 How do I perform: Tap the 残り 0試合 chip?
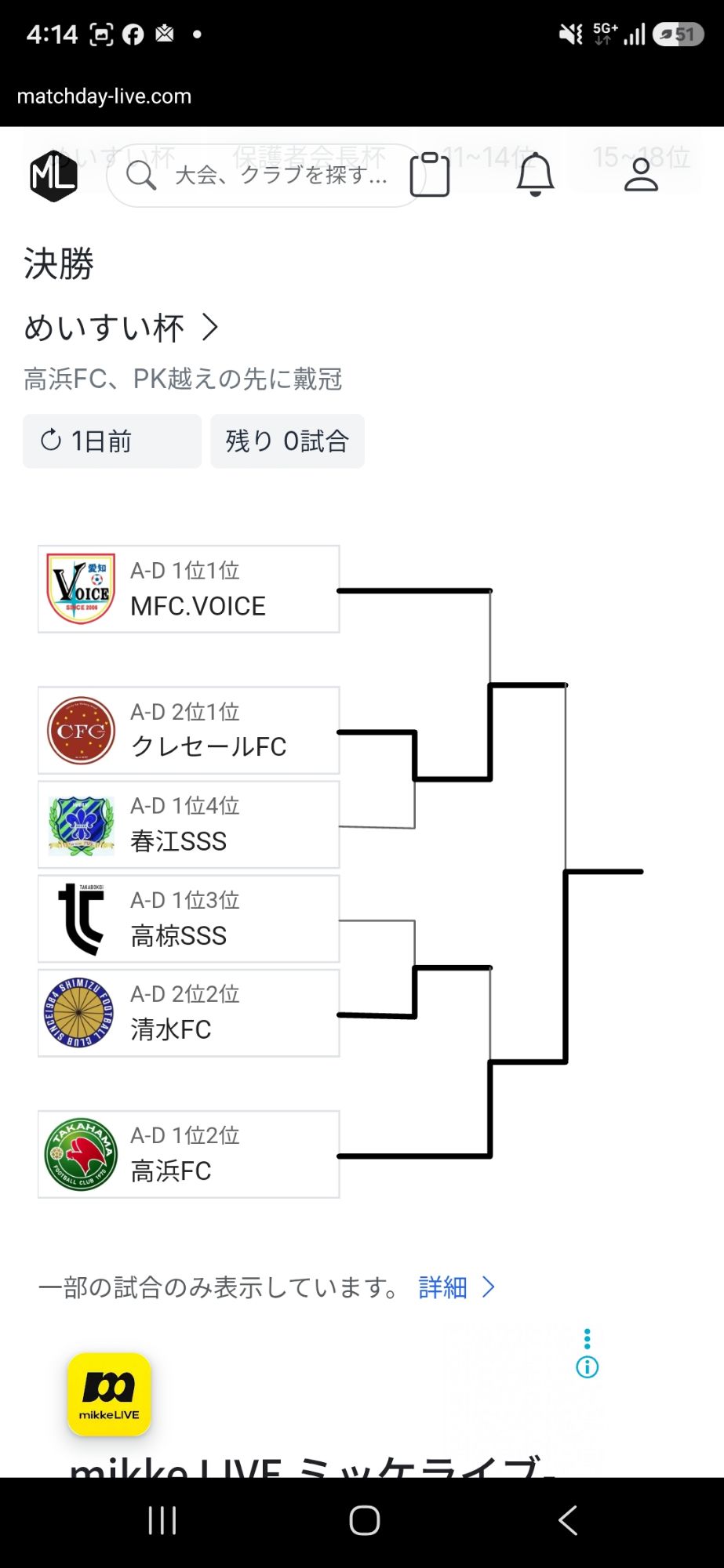pos(287,441)
